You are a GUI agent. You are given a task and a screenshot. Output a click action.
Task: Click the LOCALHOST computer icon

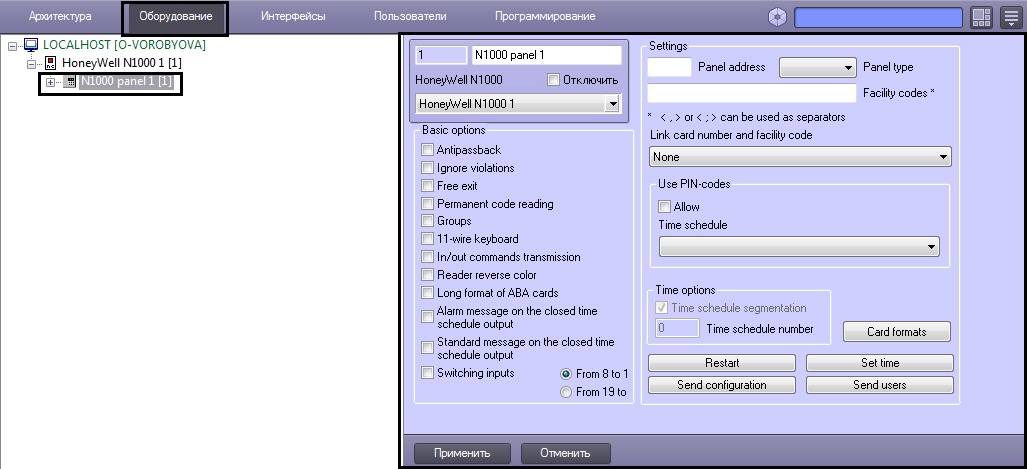pyautogui.click(x=31, y=45)
